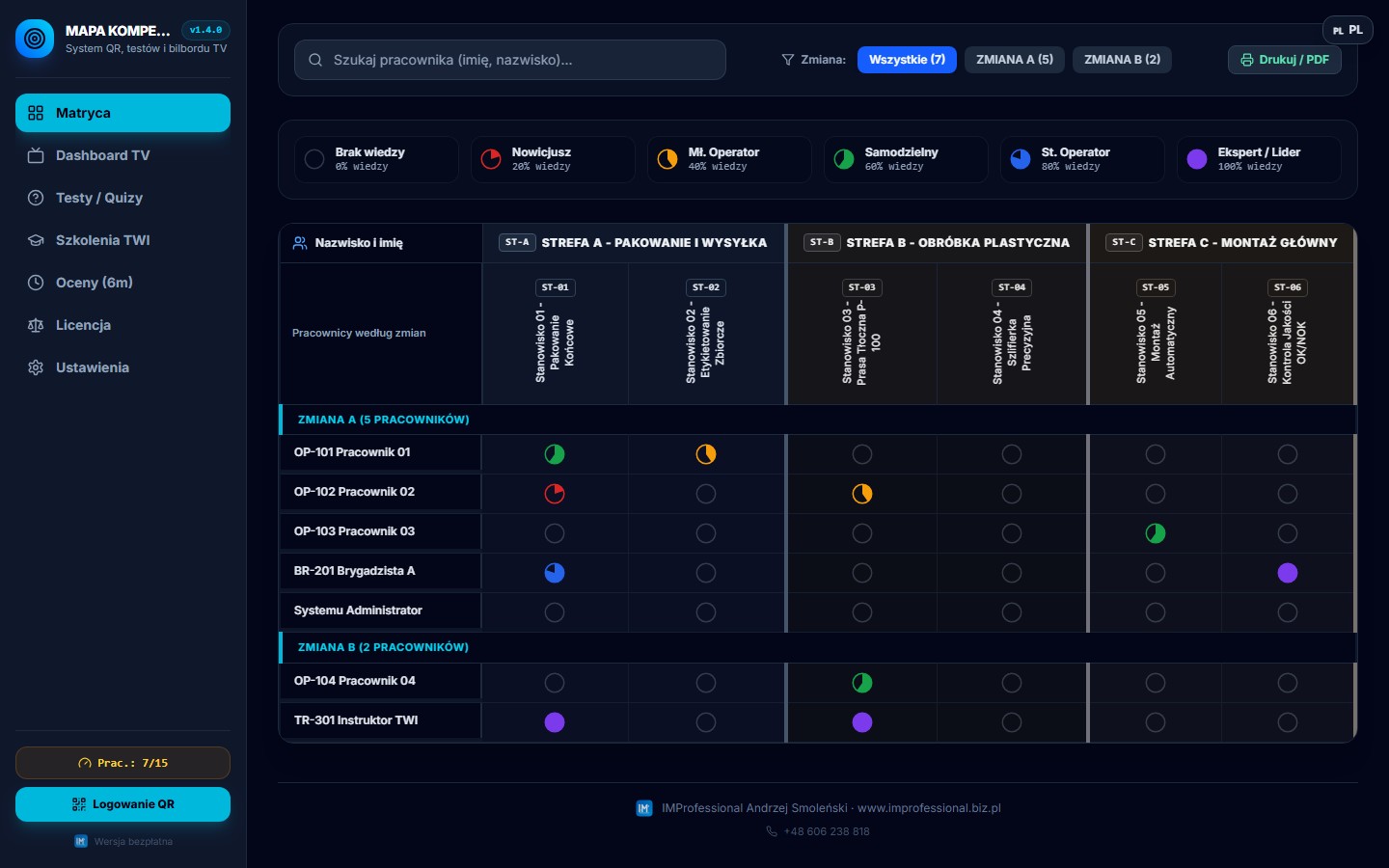1389x868 pixels.
Task: Toggle OP-102 Pracownik 02 red skill at ST-01
Action: point(555,494)
